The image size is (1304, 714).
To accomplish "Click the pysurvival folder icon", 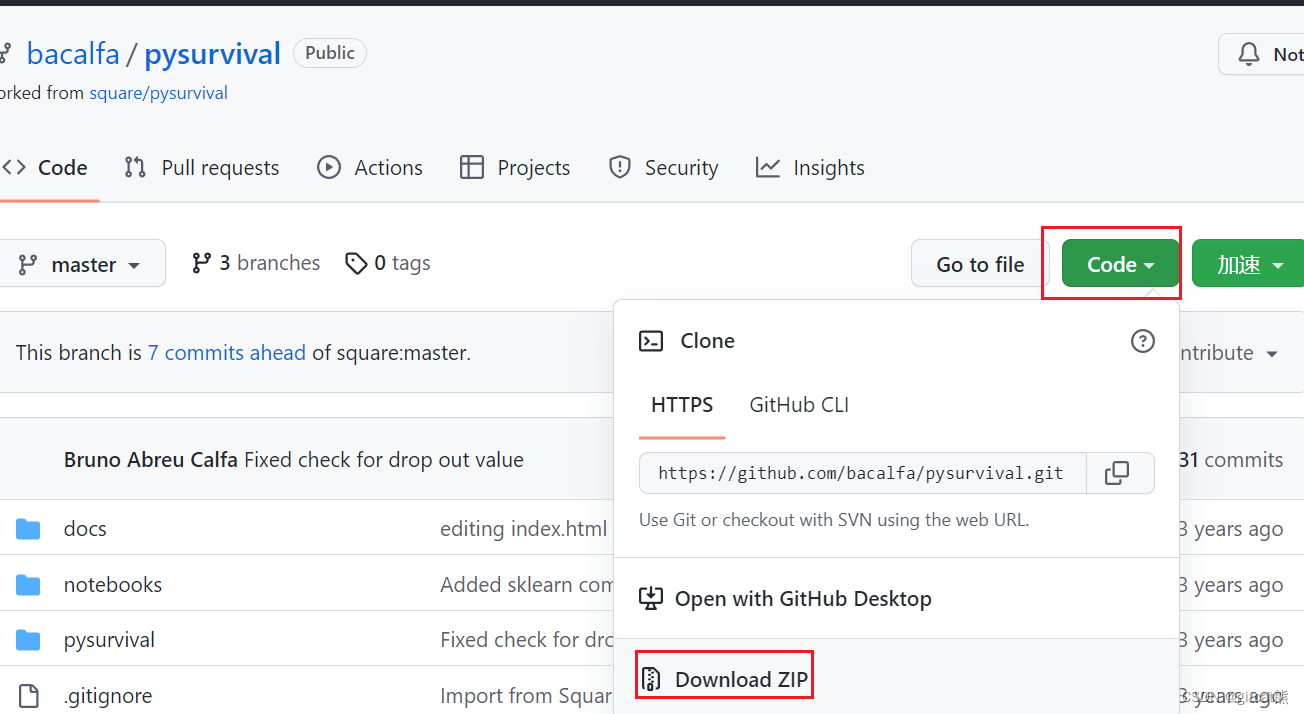I will click(x=28, y=640).
